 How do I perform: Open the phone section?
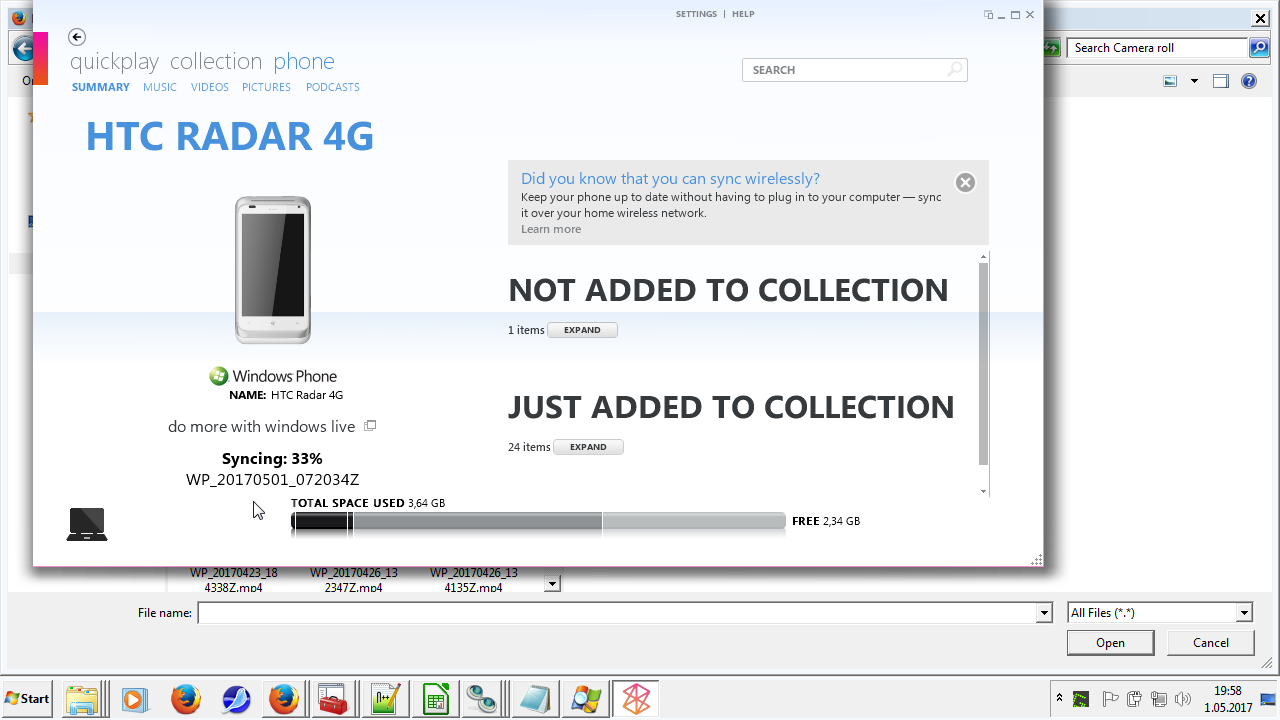(x=304, y=62)
